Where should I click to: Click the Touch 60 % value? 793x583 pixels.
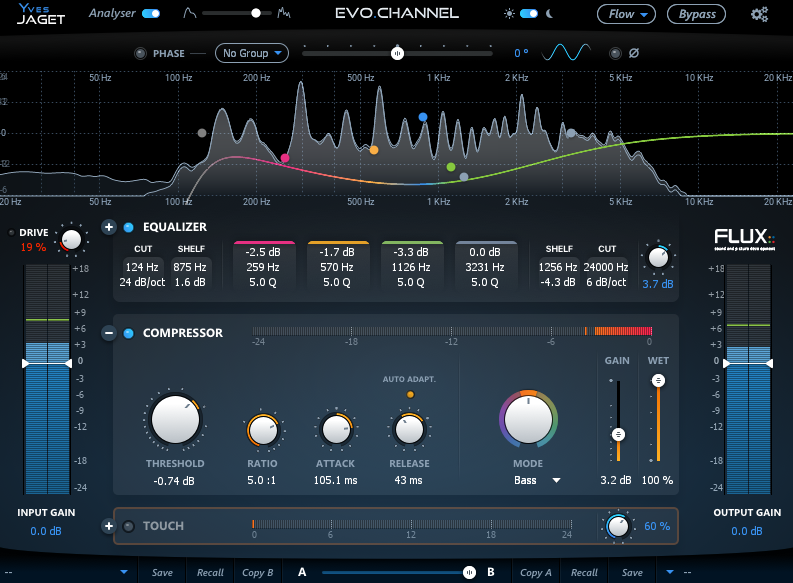point(657,526)
